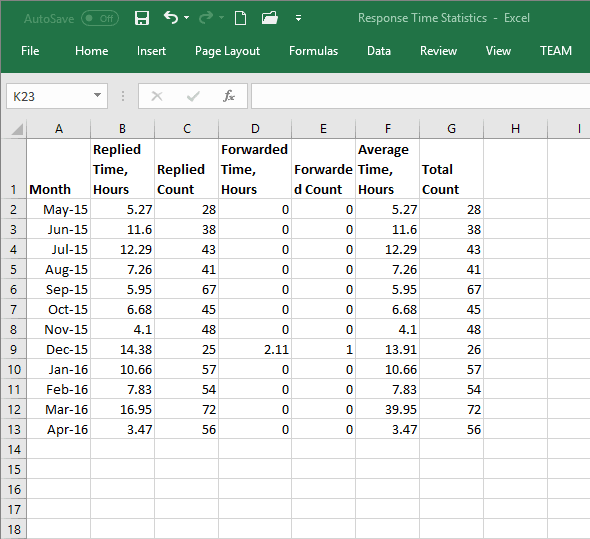Screen dimensions: 590x539
Task: Open Customize Quick Access Toolbar dropdown
Action: (298, 18)
